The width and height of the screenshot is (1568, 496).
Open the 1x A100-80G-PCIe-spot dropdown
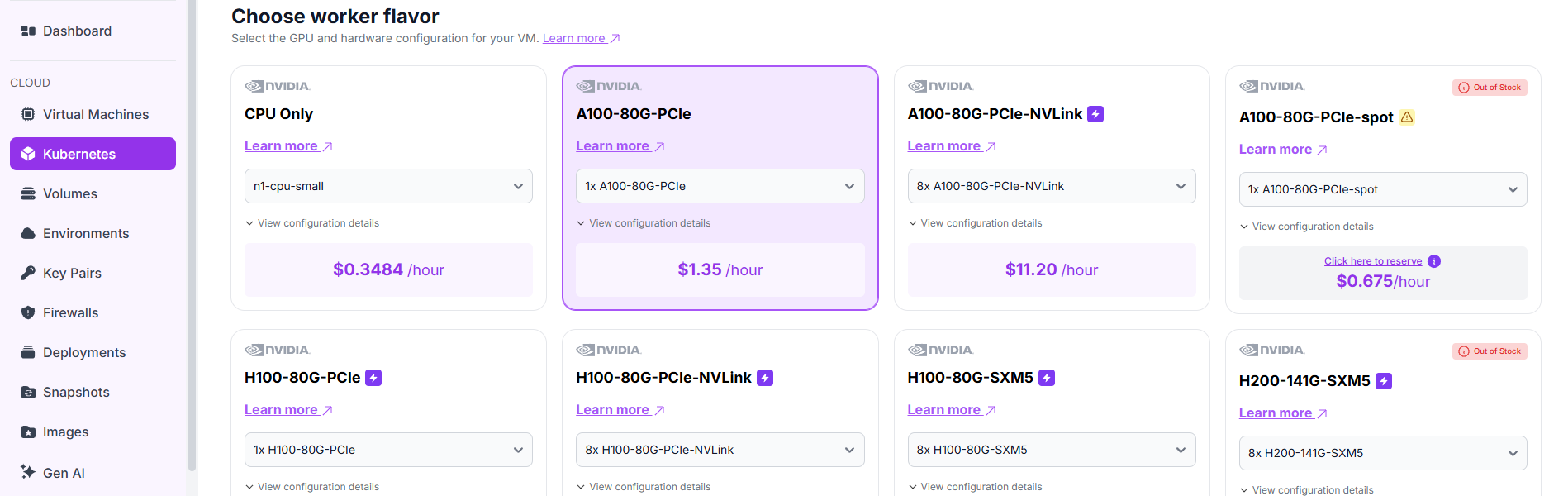pos(1383,189)
